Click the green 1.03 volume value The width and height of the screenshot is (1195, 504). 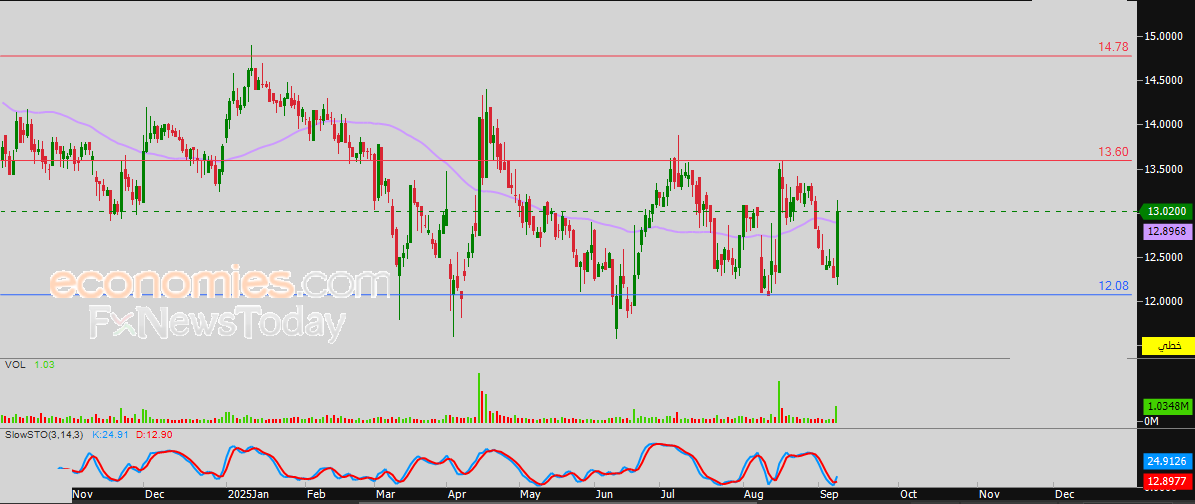pos(44,365)
